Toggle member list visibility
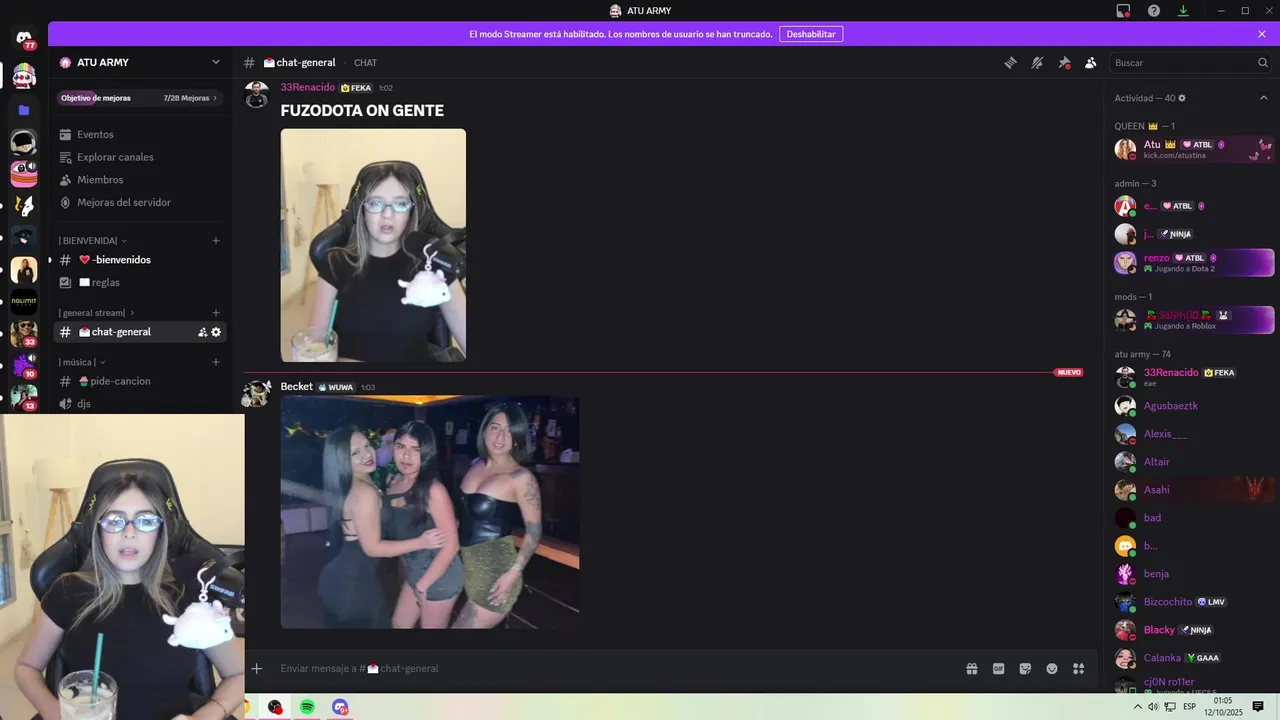The height and width of the screenshot is (720, 1280). [x=1091, y=62]
